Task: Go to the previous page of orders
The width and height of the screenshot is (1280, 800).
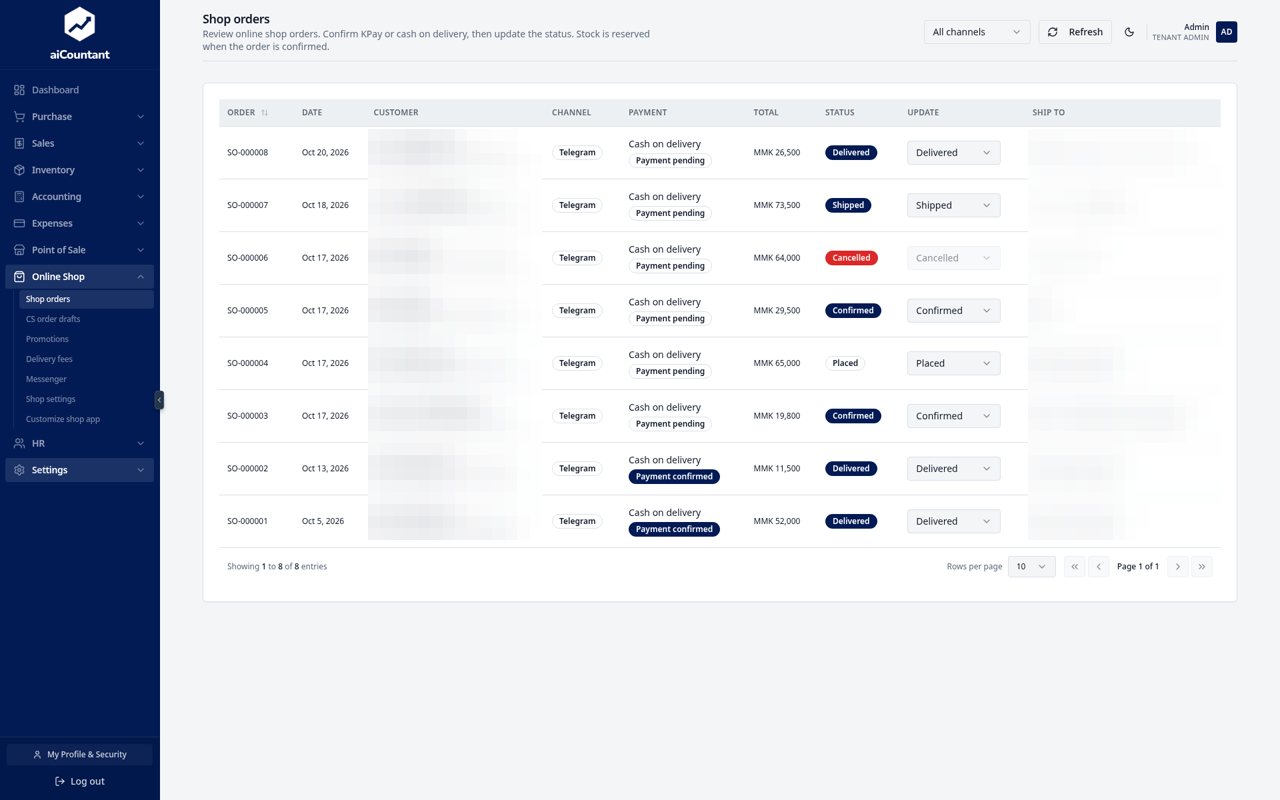Action: coord(1099,567)
